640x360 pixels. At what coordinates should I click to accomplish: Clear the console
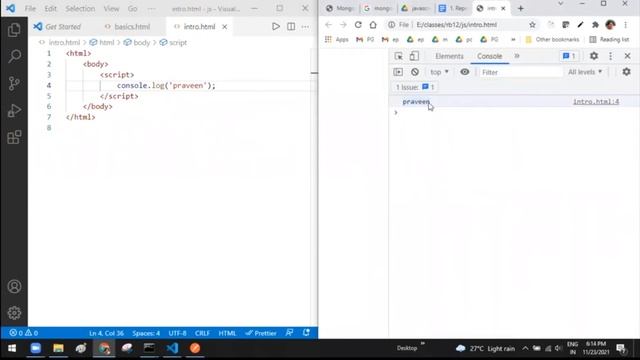[x=415, y=72]
